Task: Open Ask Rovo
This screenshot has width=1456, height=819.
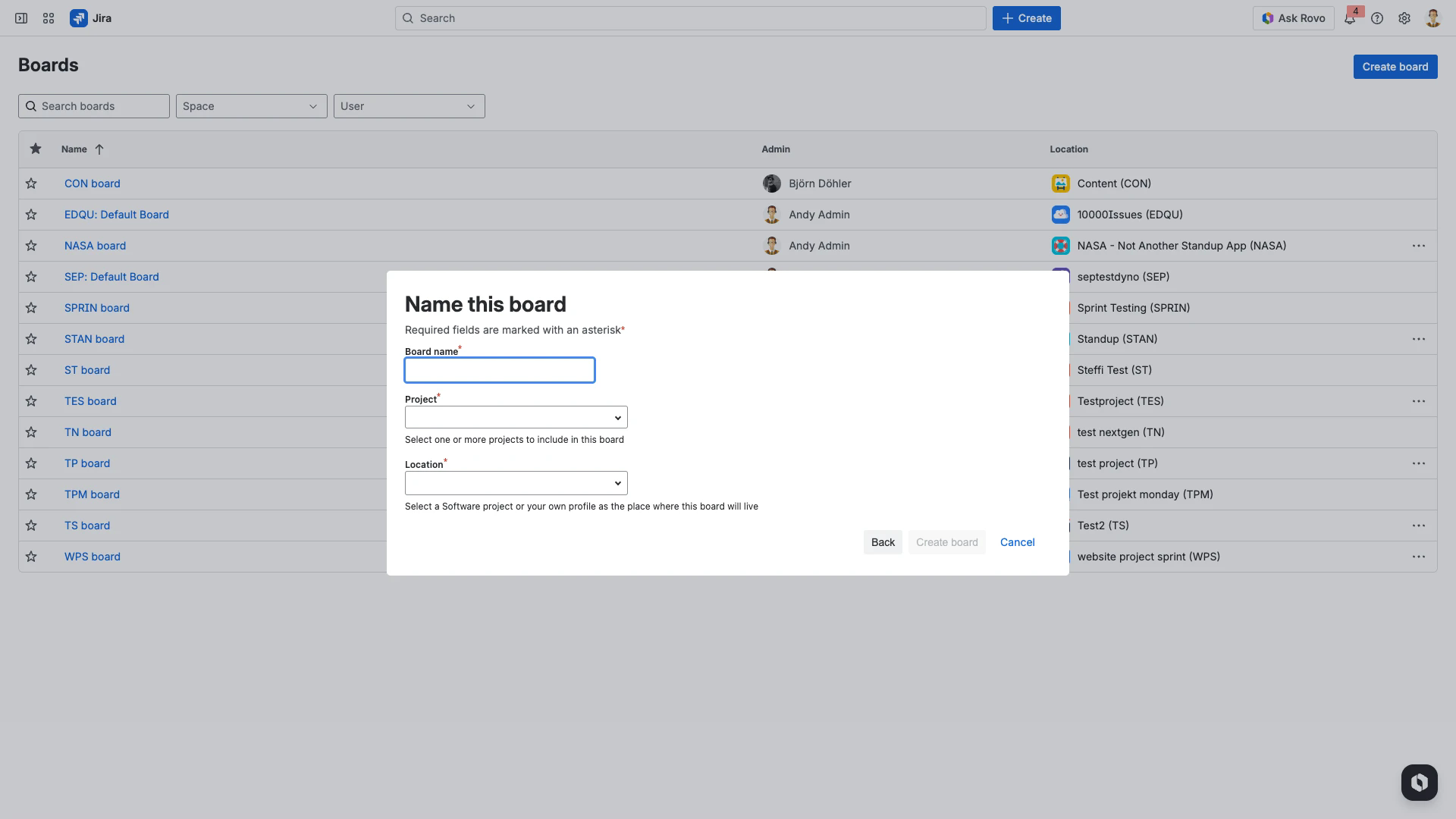Action: click(1293, 17)
